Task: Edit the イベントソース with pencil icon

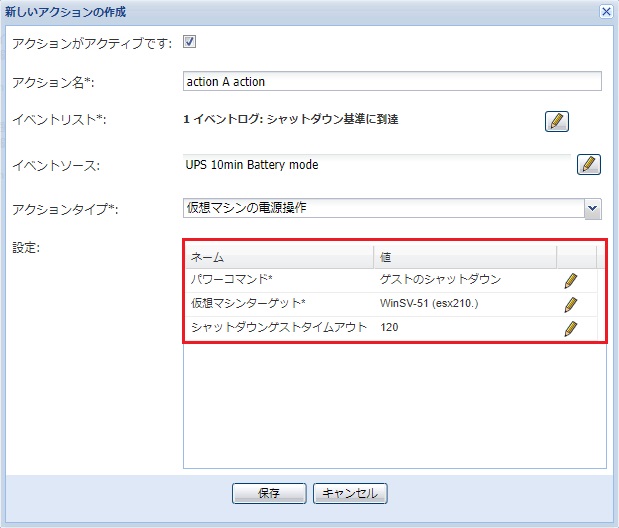Action: (589, 164)
